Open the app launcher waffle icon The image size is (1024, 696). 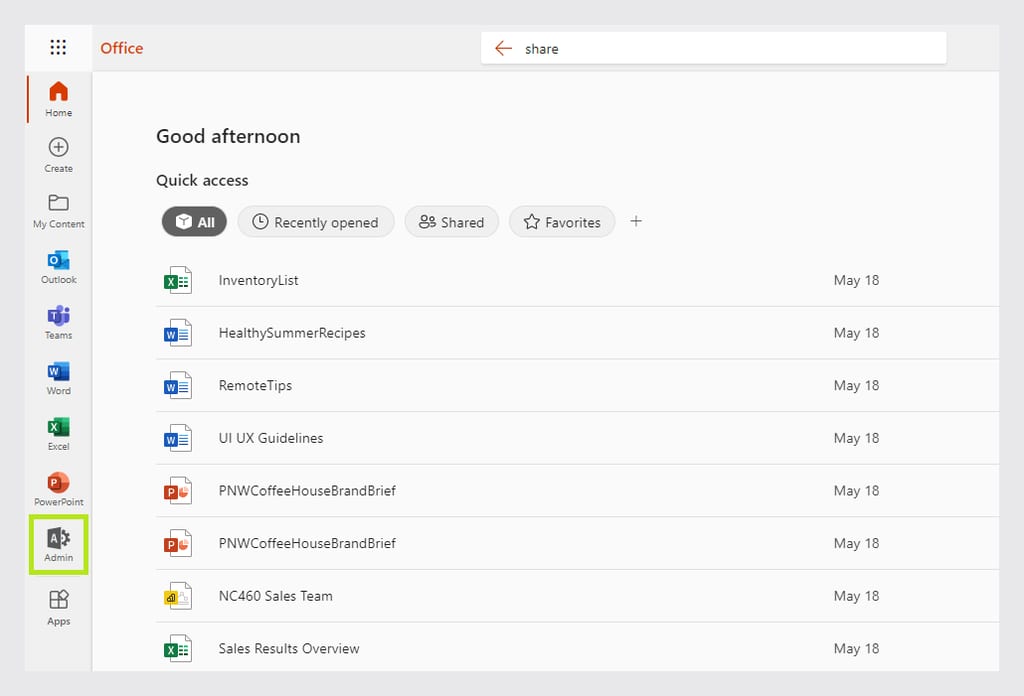coord(58,48)
